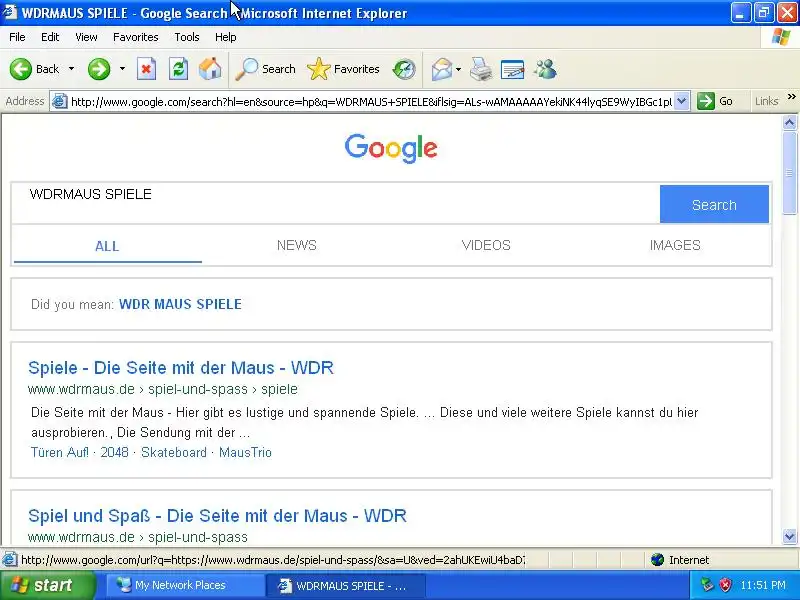The width and height of the screenshot is (800, 600).
Task: Switch to the NEWS tab
Action: coord(296,245)
